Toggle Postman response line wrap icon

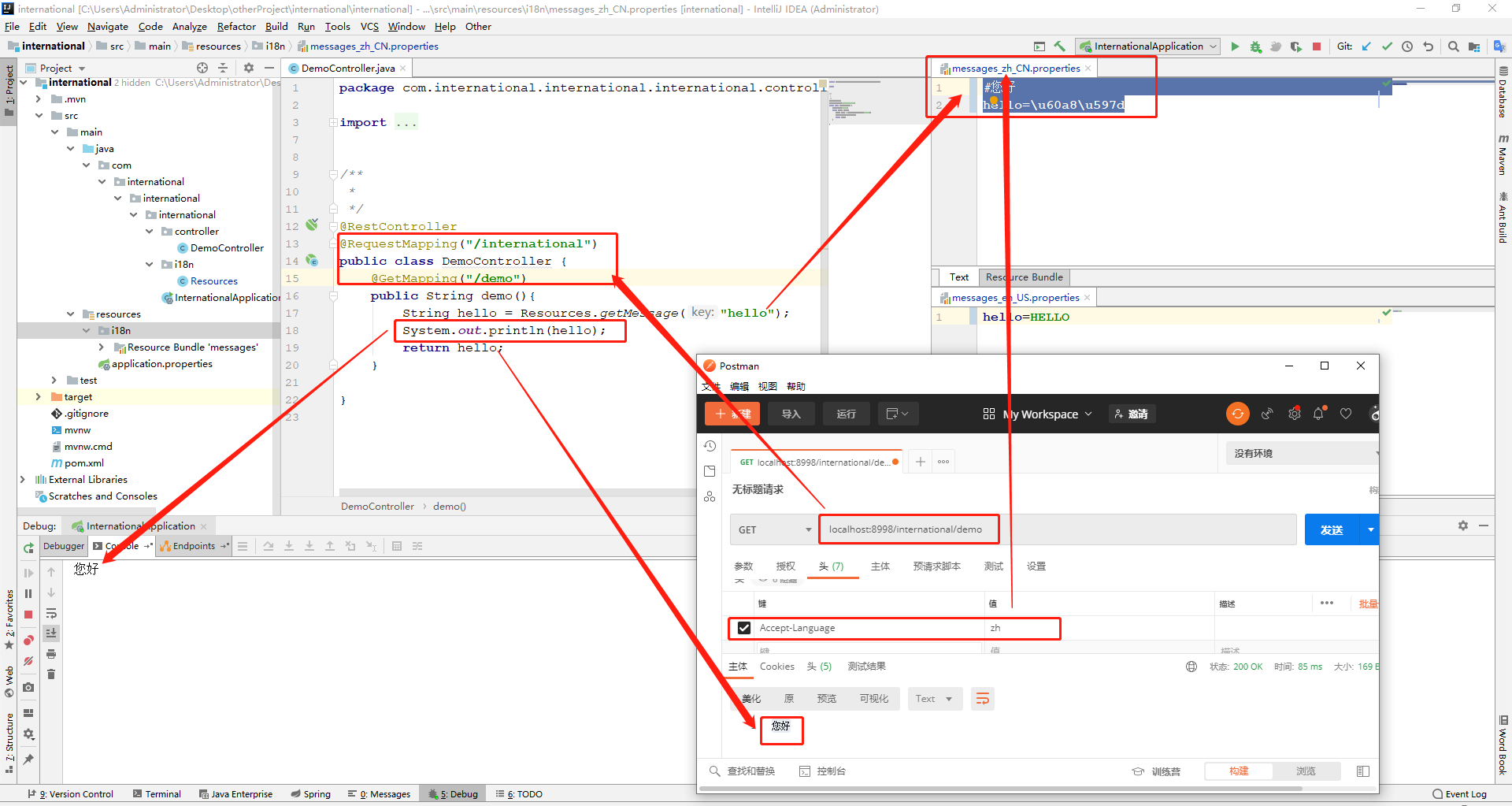[982, 699]
